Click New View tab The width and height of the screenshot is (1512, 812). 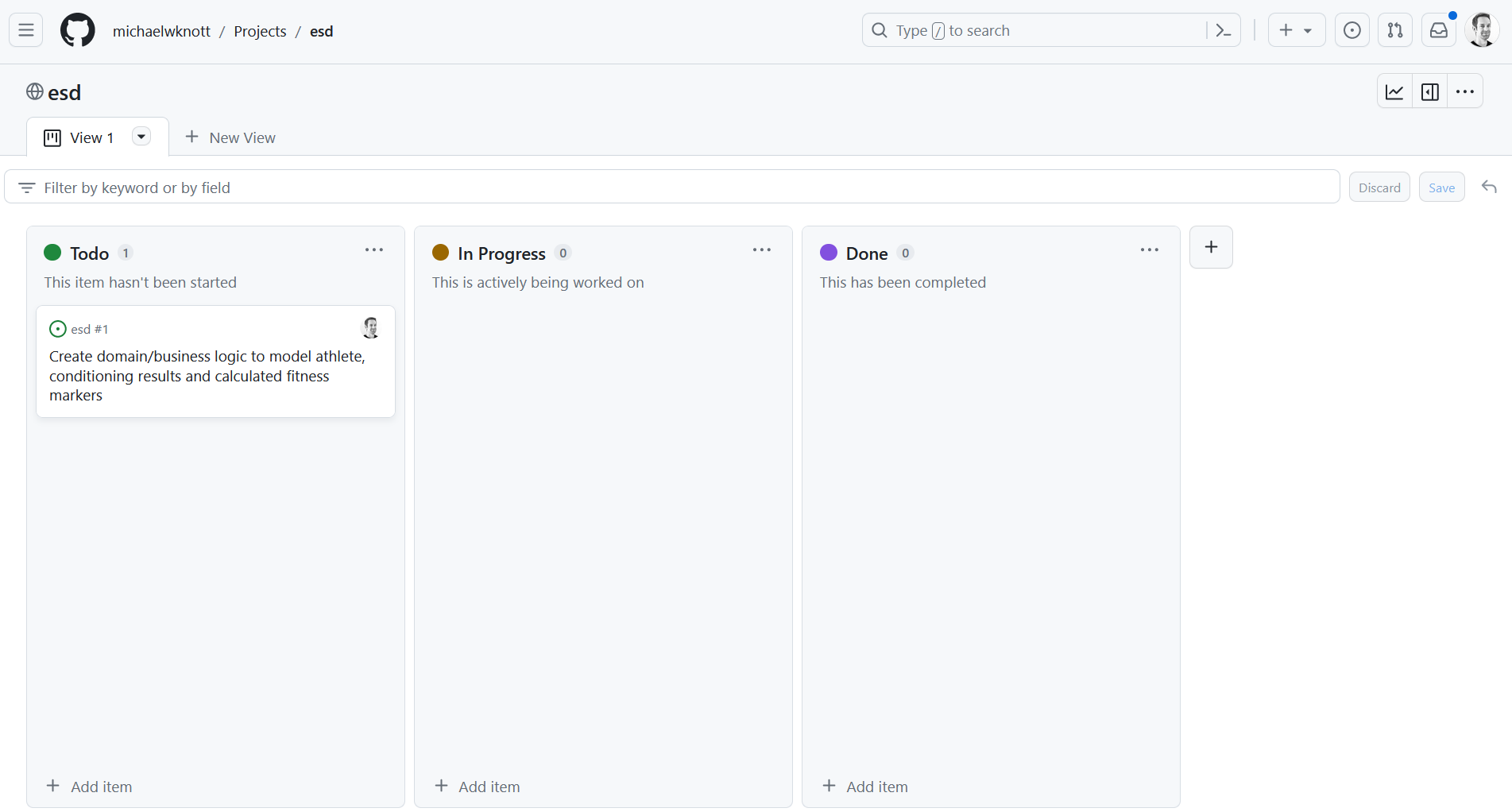pyautogui.click(x=230, y=137)
